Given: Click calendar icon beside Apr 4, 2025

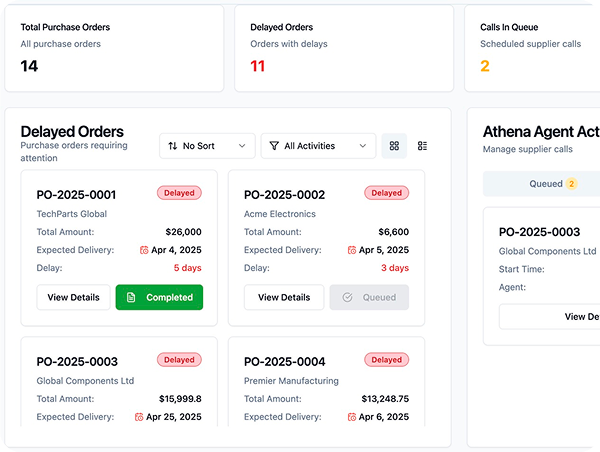Looking at the screenshot, I should (x=144, y=250).
